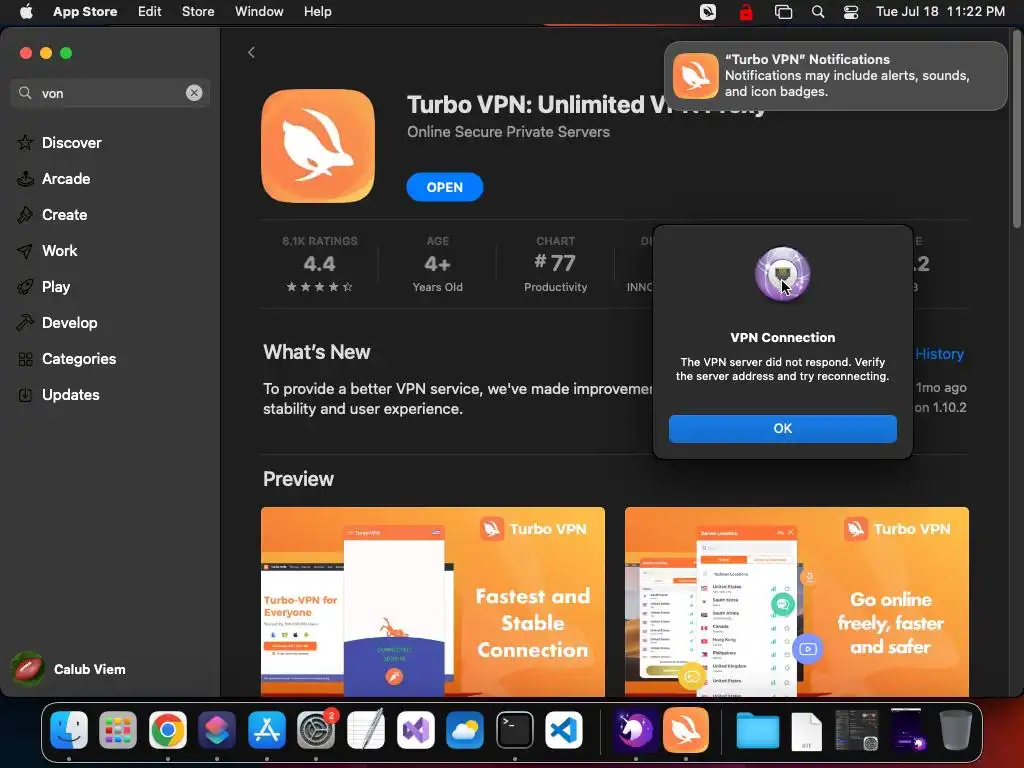The height and width of the screenshot is (768, 1024).
Task: Click the Play rocket icon
Action: (25, 287)
